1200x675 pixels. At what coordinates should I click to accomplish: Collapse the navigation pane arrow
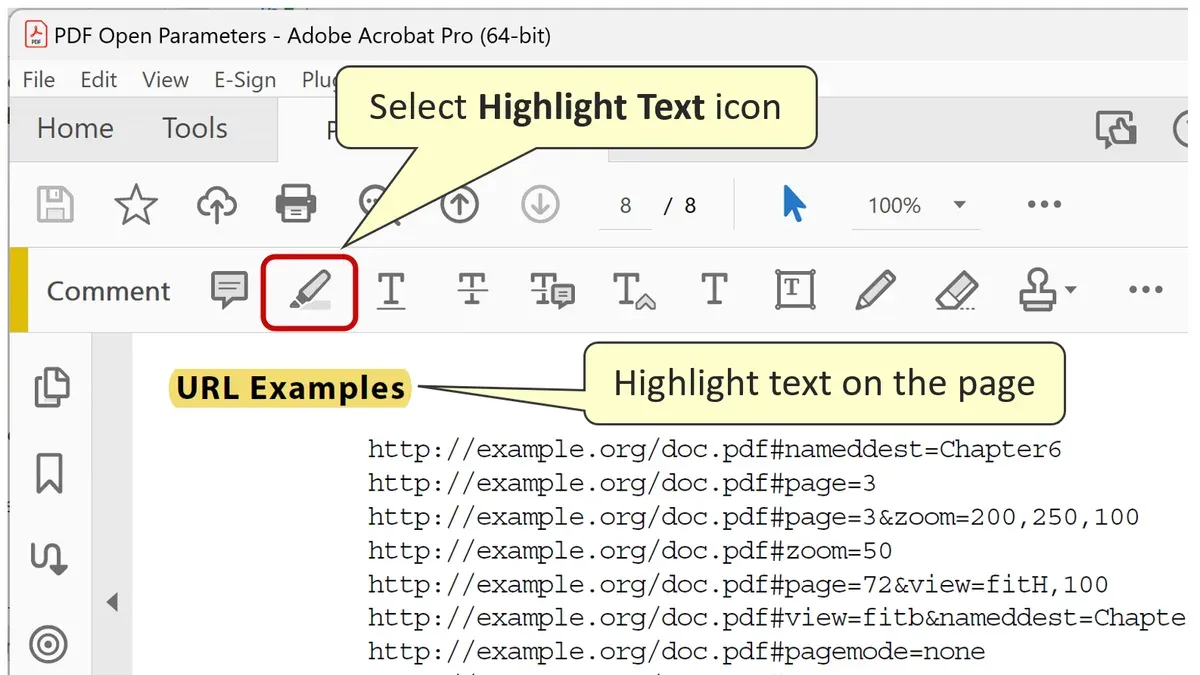tap(112, 602)
